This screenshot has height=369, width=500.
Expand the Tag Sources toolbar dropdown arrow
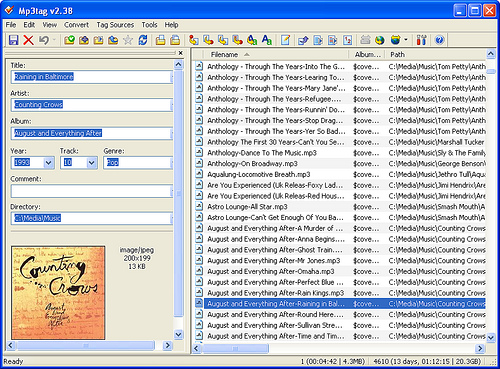(406, 40)
